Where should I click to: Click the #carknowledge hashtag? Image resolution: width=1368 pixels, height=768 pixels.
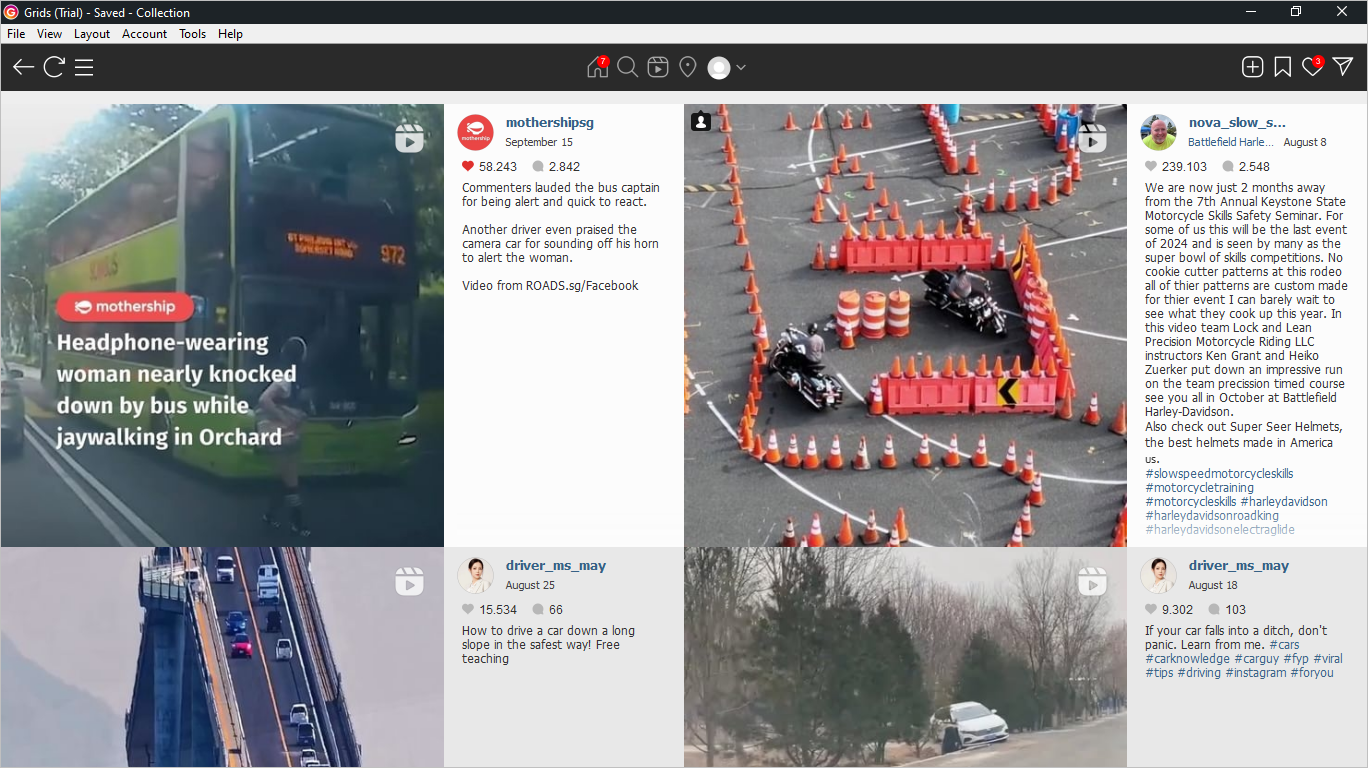[1187, 658]
